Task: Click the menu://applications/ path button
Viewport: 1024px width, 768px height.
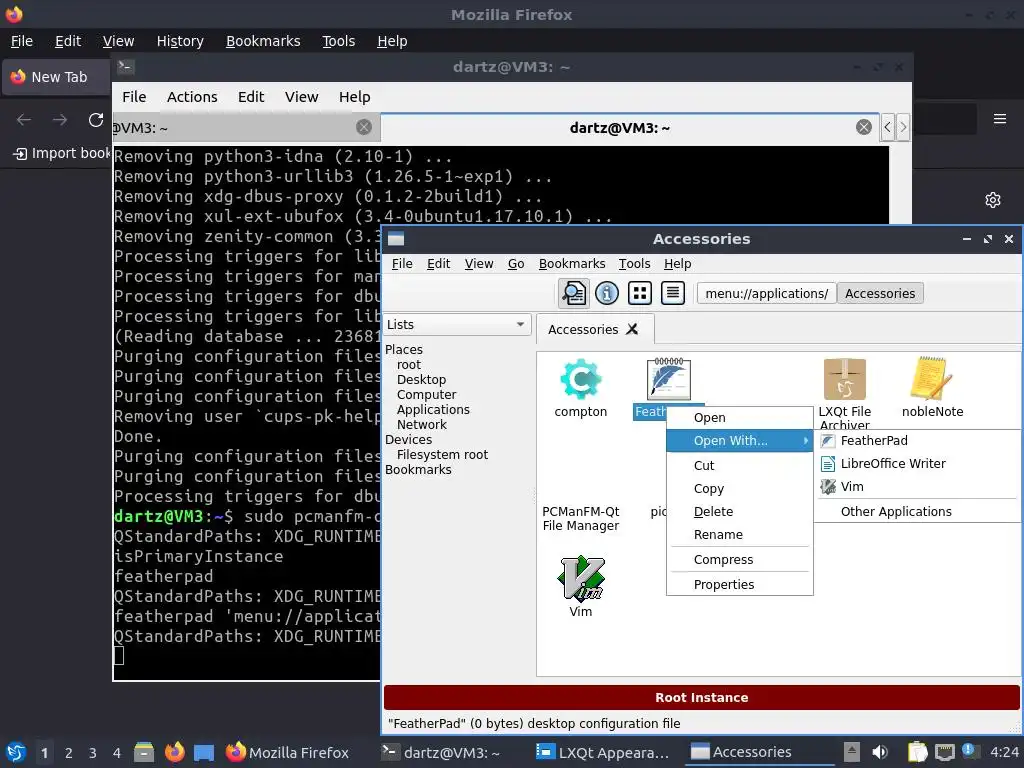Action: coord(766,293)
